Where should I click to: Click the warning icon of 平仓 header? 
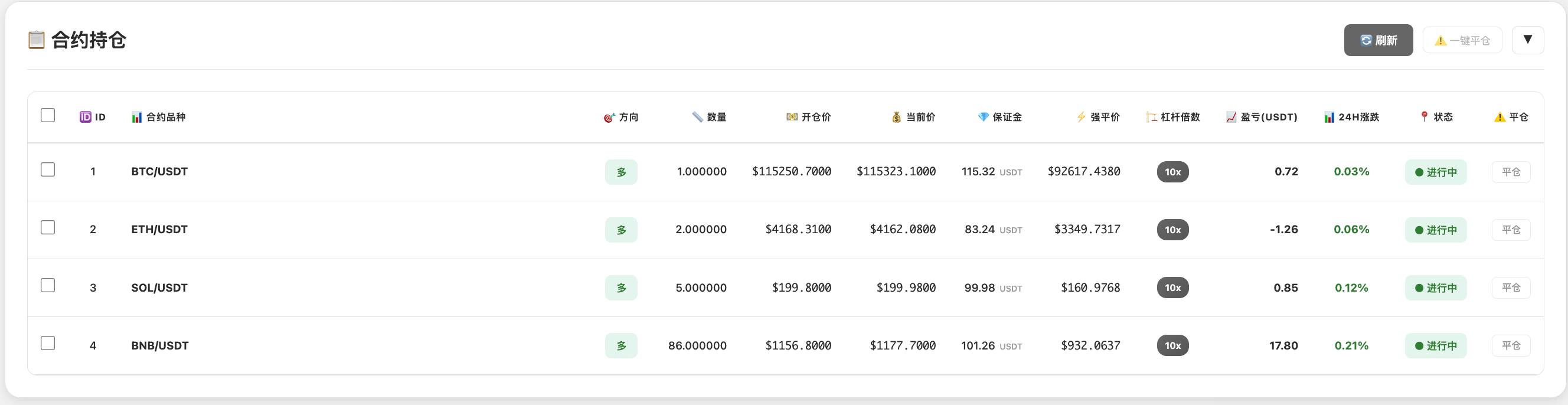point(1500,117)
